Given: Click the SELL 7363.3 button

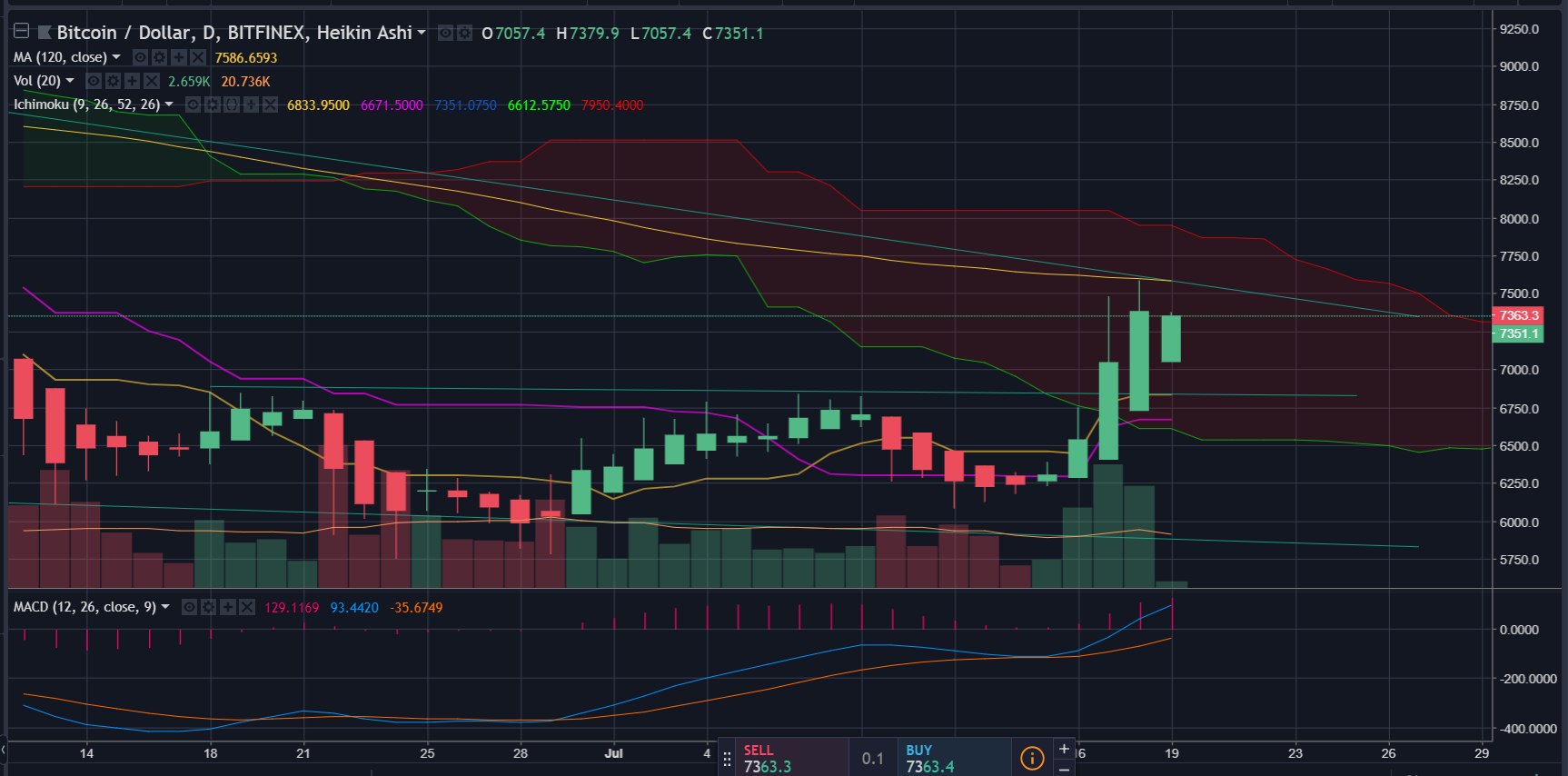Looking at the screenshot, I should click(x=791, y=757).
